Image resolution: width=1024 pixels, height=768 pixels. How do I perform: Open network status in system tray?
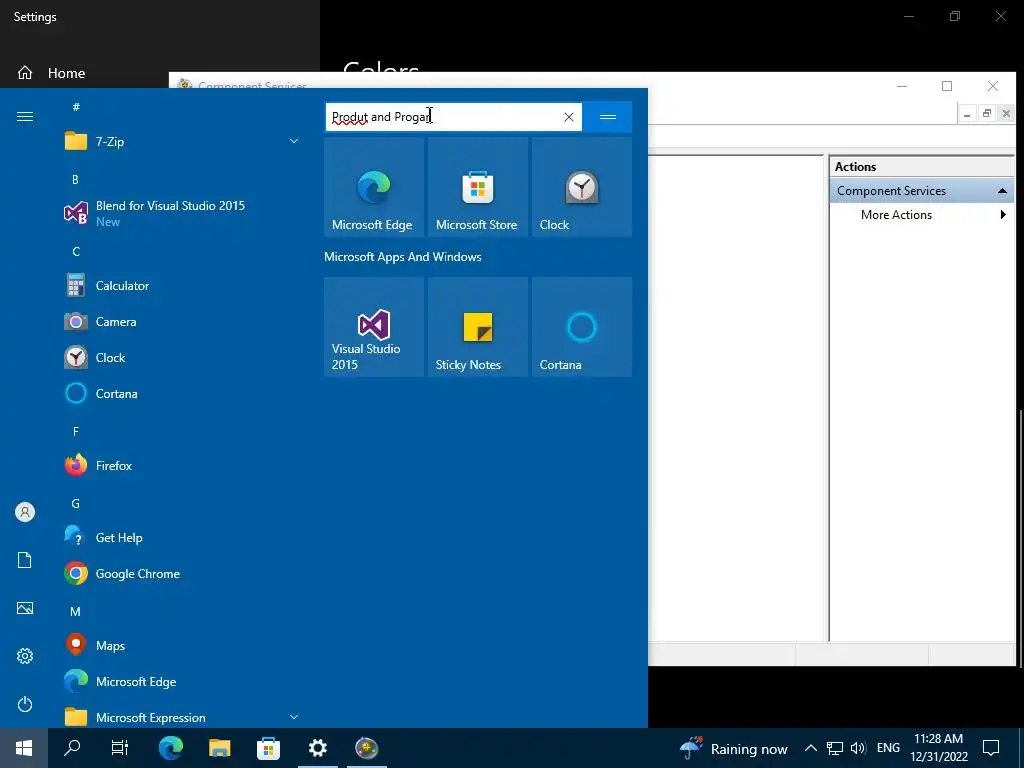coord(835,748)
